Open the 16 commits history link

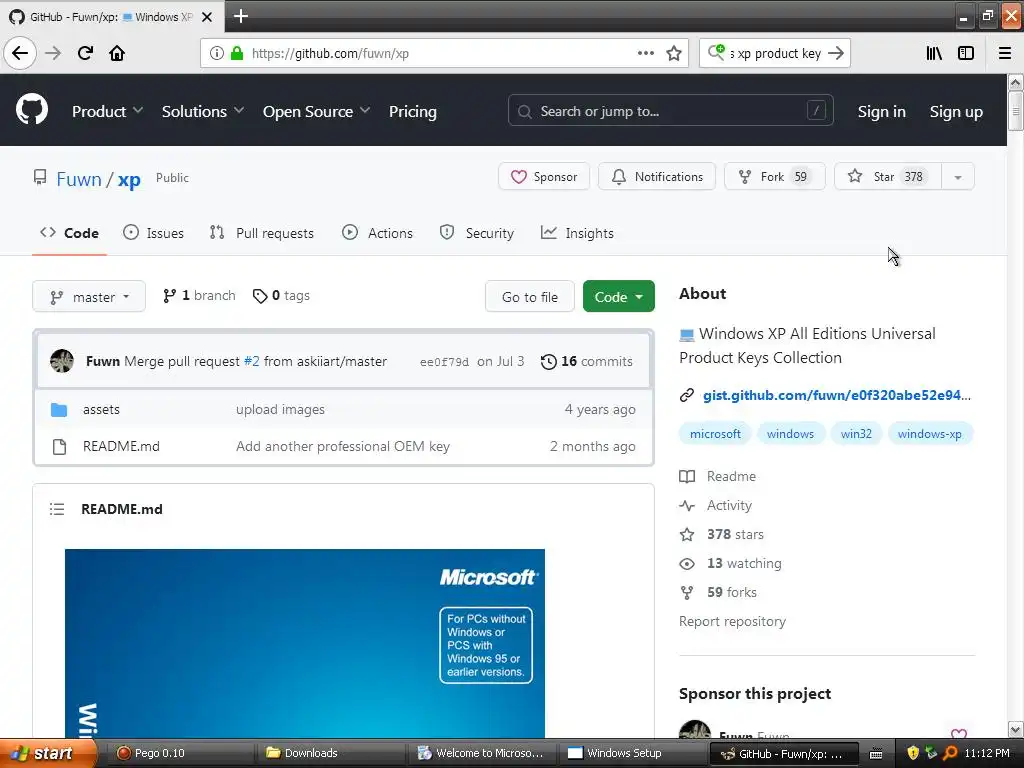[x=586, y=361]
